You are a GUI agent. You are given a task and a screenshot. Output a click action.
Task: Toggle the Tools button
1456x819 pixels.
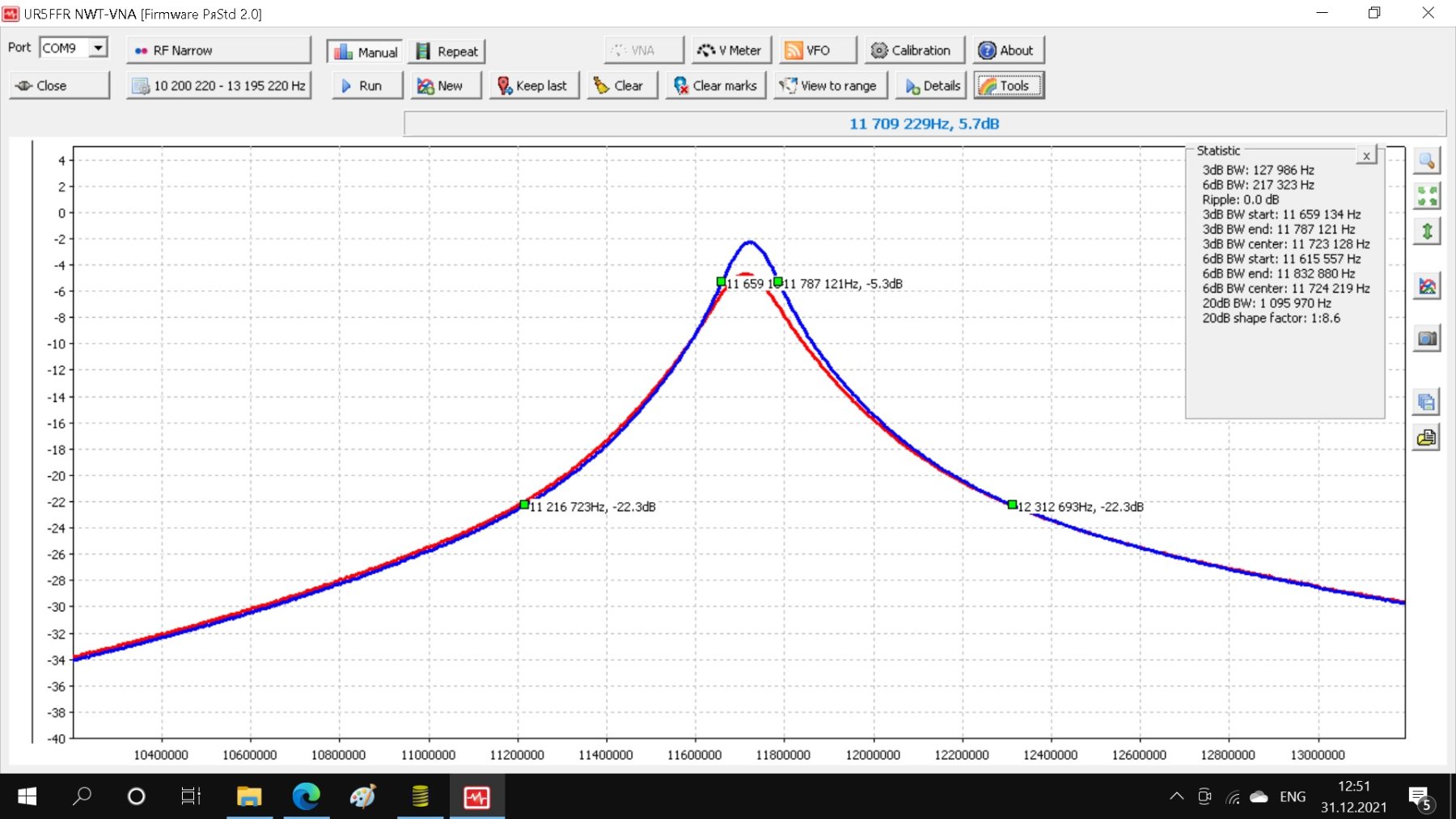[1009, 86]
